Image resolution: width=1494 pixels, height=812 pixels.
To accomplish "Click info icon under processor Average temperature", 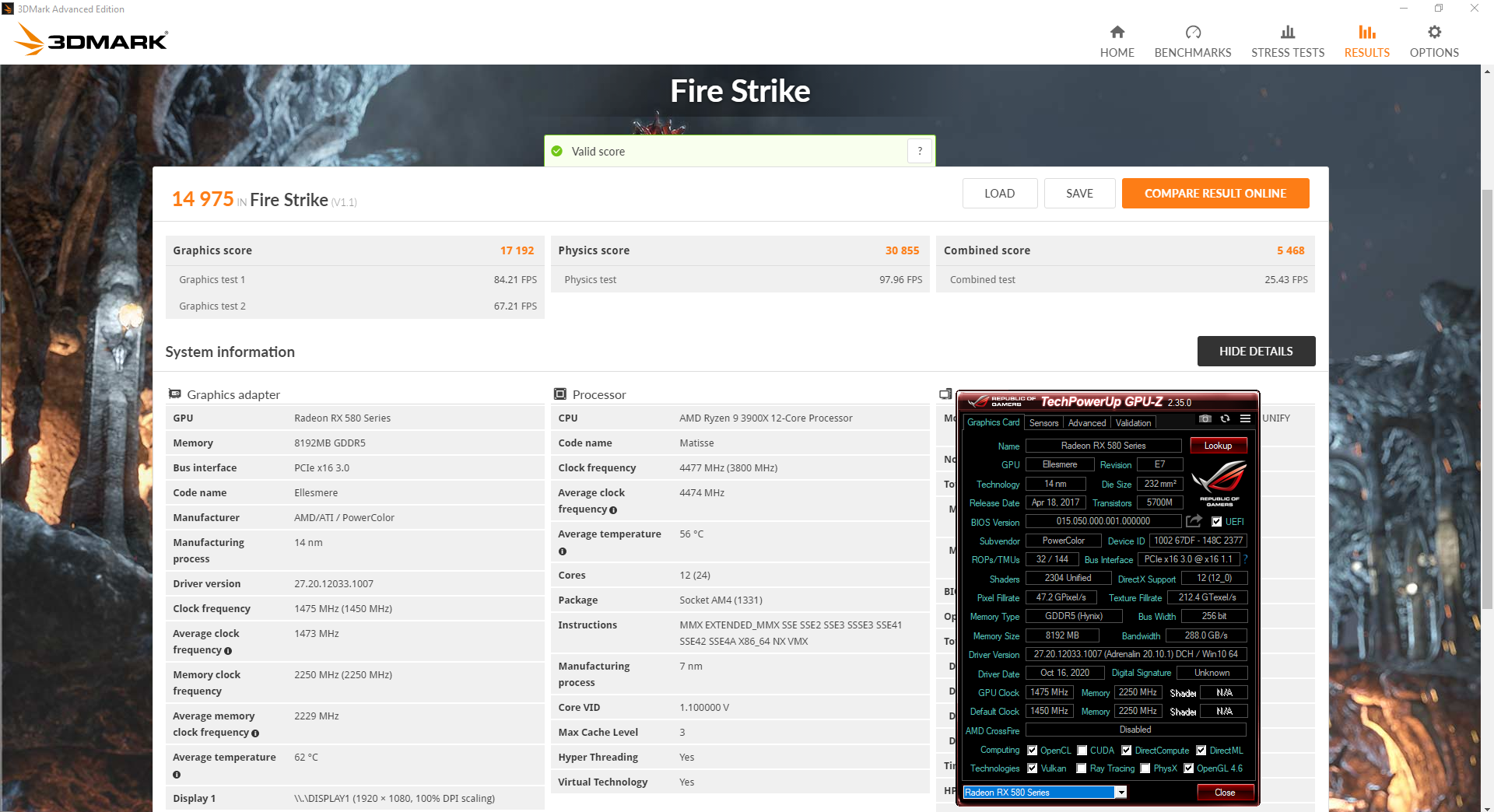I will coord(563,551).
